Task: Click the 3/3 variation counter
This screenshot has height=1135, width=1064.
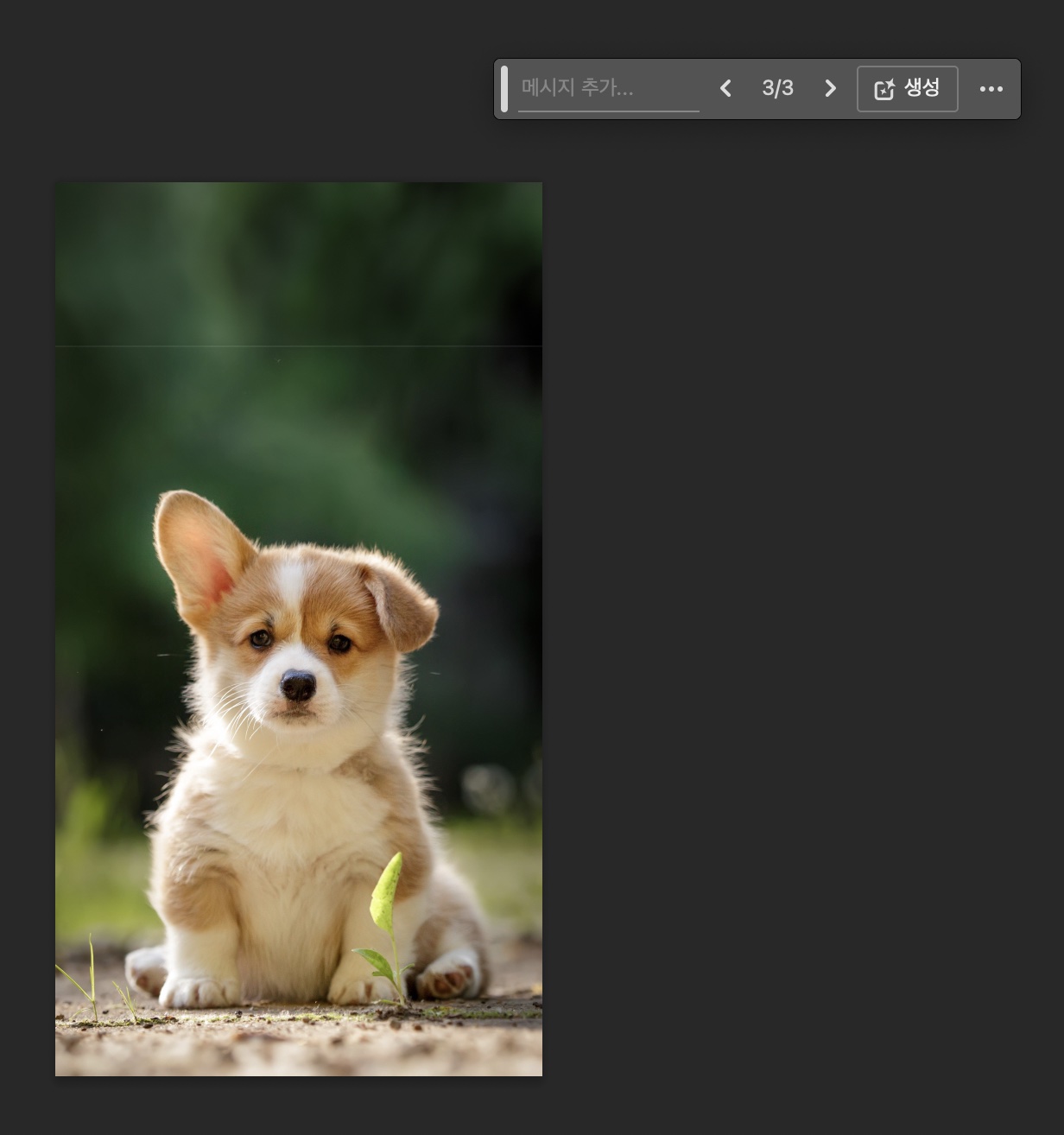Action: click(777, 88)
